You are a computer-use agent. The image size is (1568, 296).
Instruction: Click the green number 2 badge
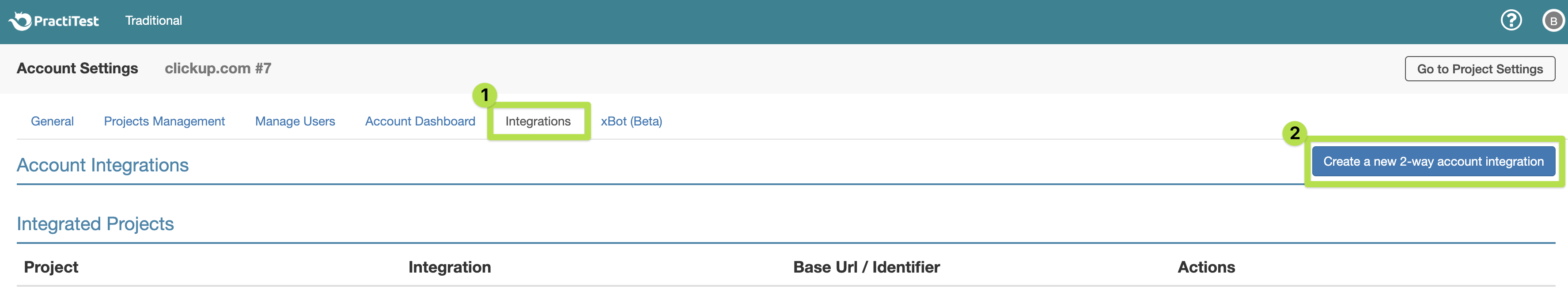click(x=1294, y=133)
